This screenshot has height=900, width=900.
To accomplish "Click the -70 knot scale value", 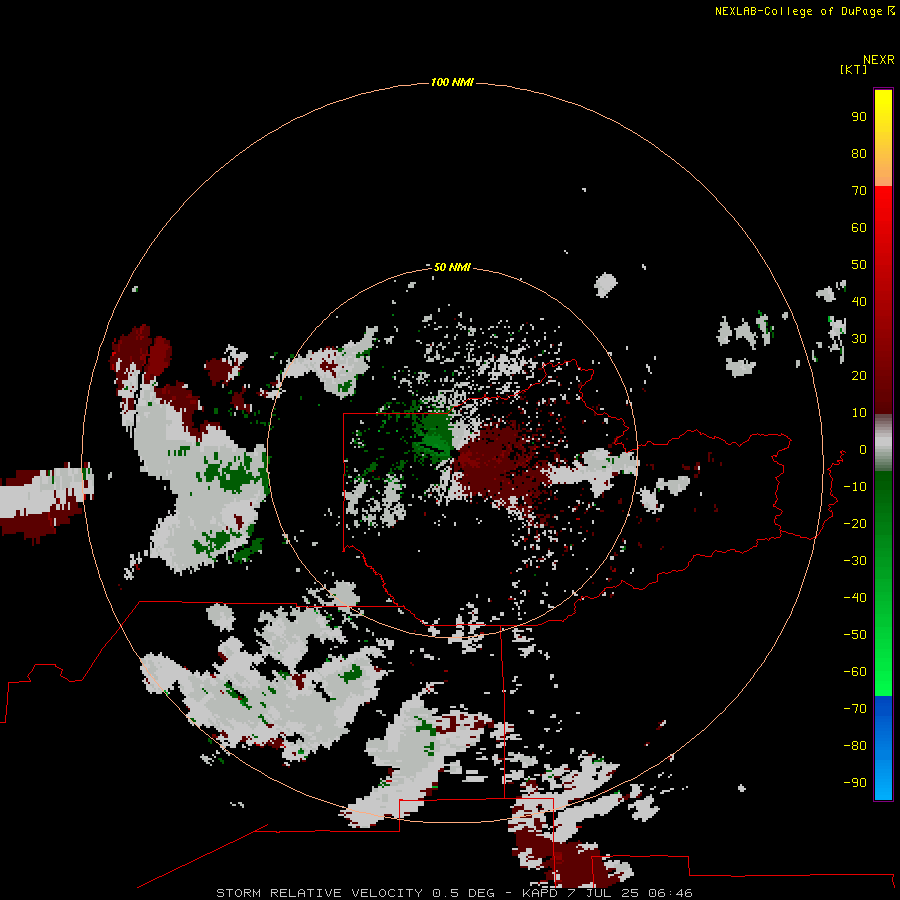I will (855, 709).
